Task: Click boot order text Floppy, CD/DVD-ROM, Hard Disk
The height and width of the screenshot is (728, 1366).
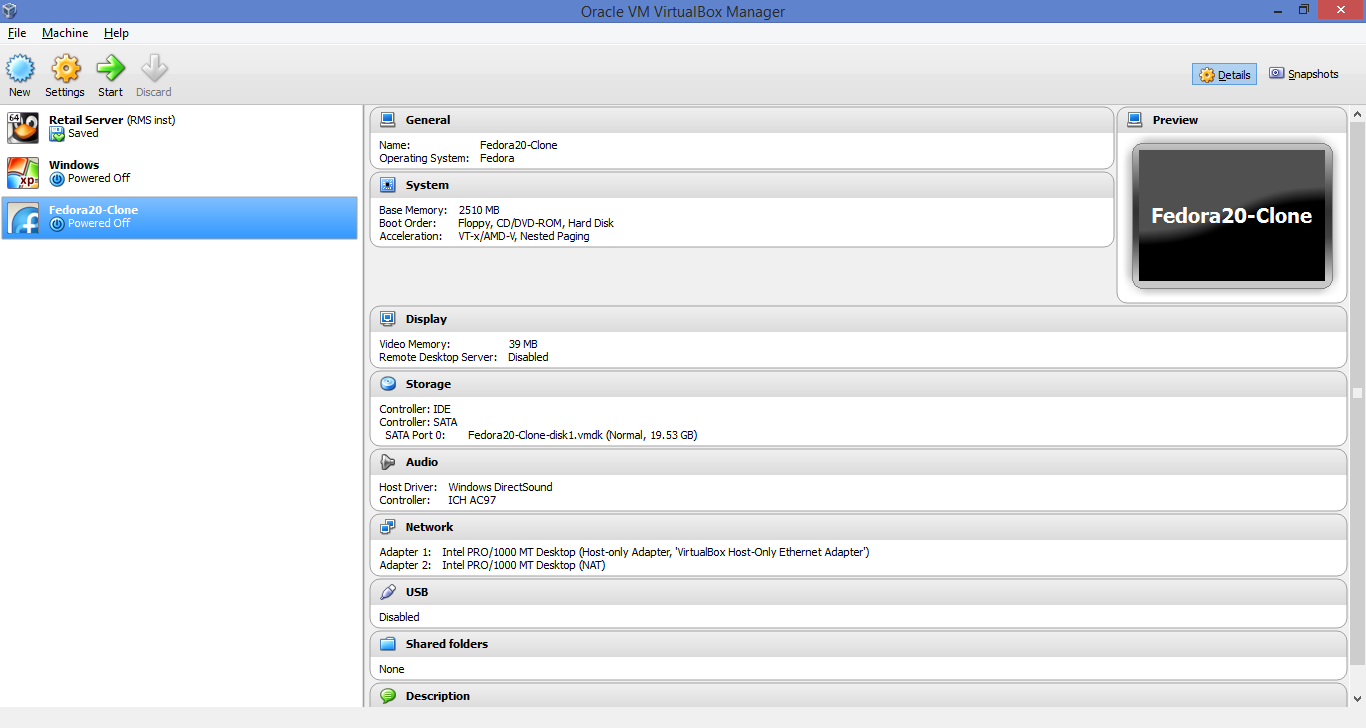Action: 536,223
